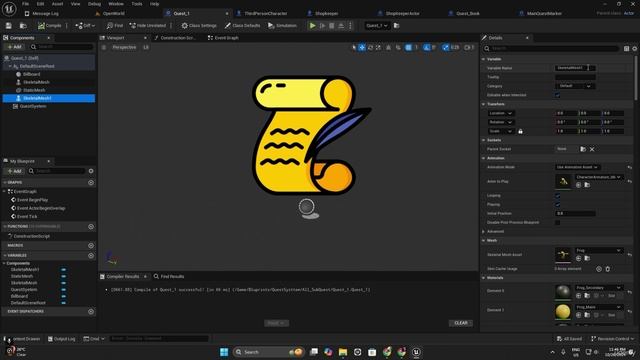Toggle the Playing checkbox
Image resolution: width=640 pixels, height=360 pixels.
point(558,204)
